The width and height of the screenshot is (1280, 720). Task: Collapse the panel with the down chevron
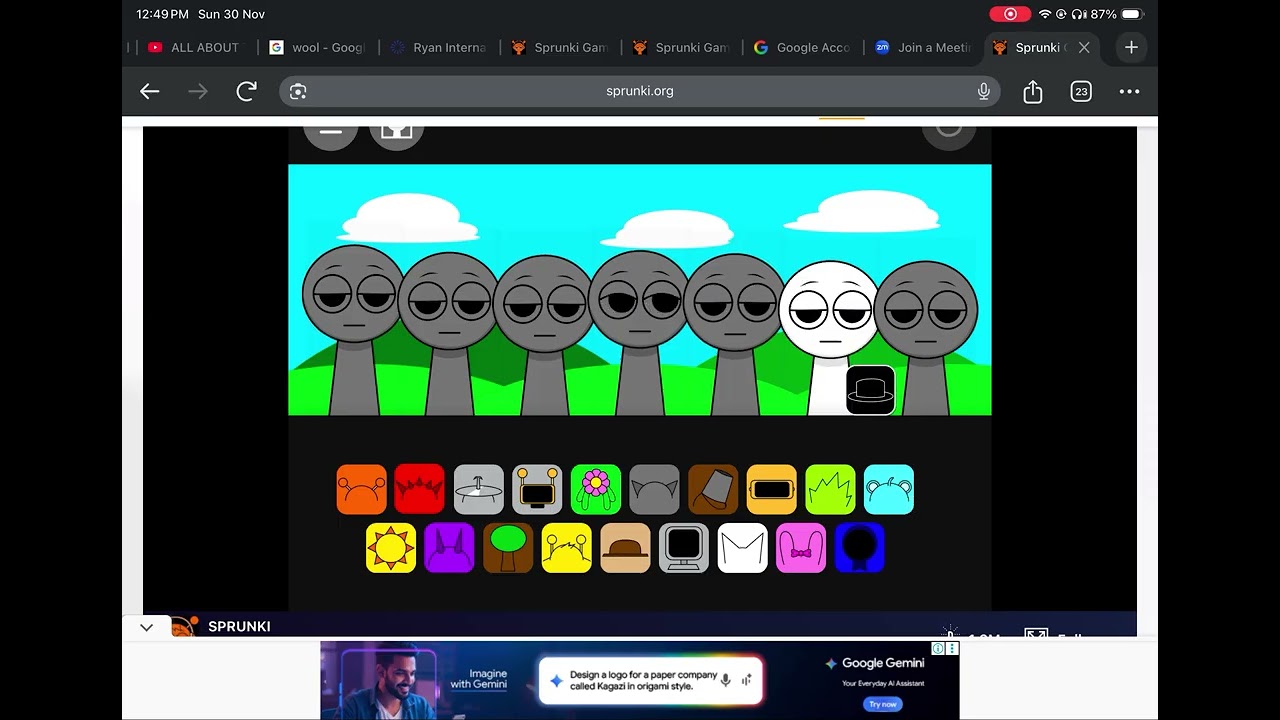click(x=147, y=627)
